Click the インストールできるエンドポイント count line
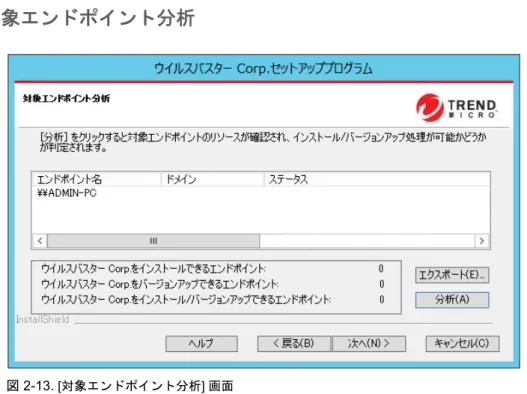 (x=212, y=269)
